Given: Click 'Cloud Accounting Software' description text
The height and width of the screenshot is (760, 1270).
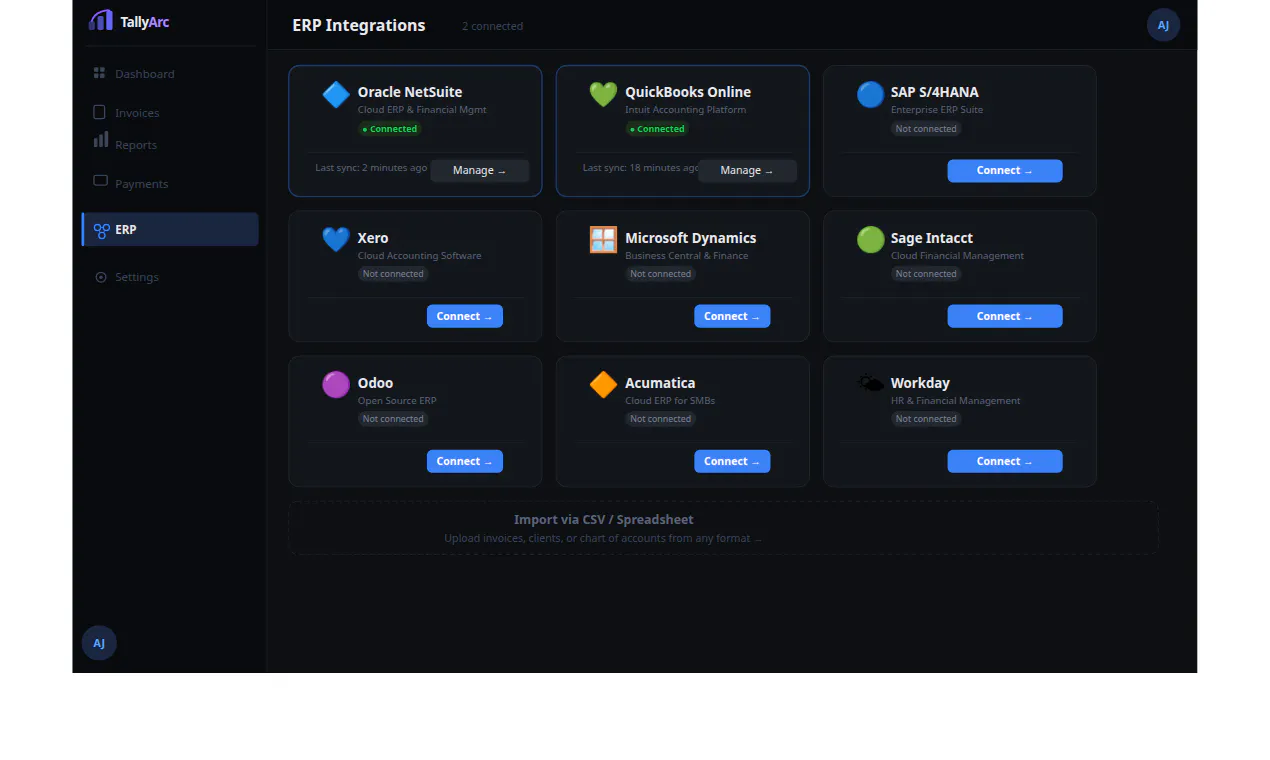Looking at the screenshot, I should [420, 256].
